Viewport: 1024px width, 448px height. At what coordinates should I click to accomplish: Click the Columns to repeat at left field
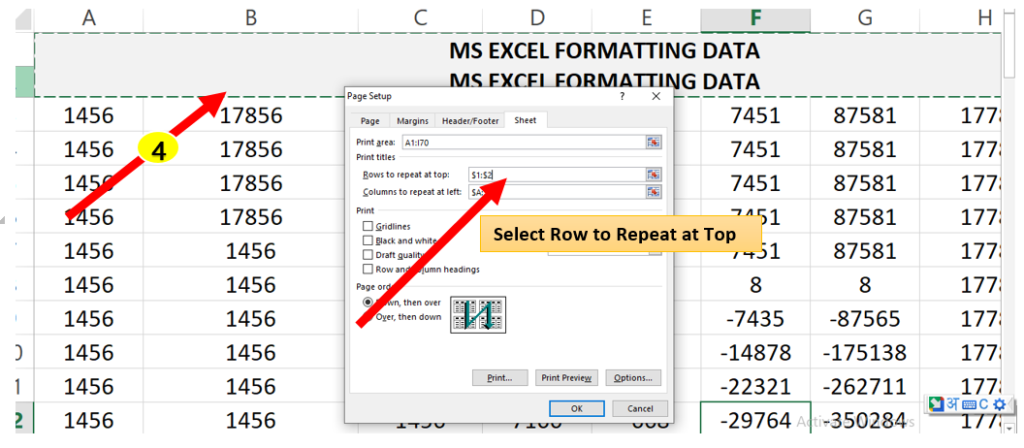pos(556,191)
